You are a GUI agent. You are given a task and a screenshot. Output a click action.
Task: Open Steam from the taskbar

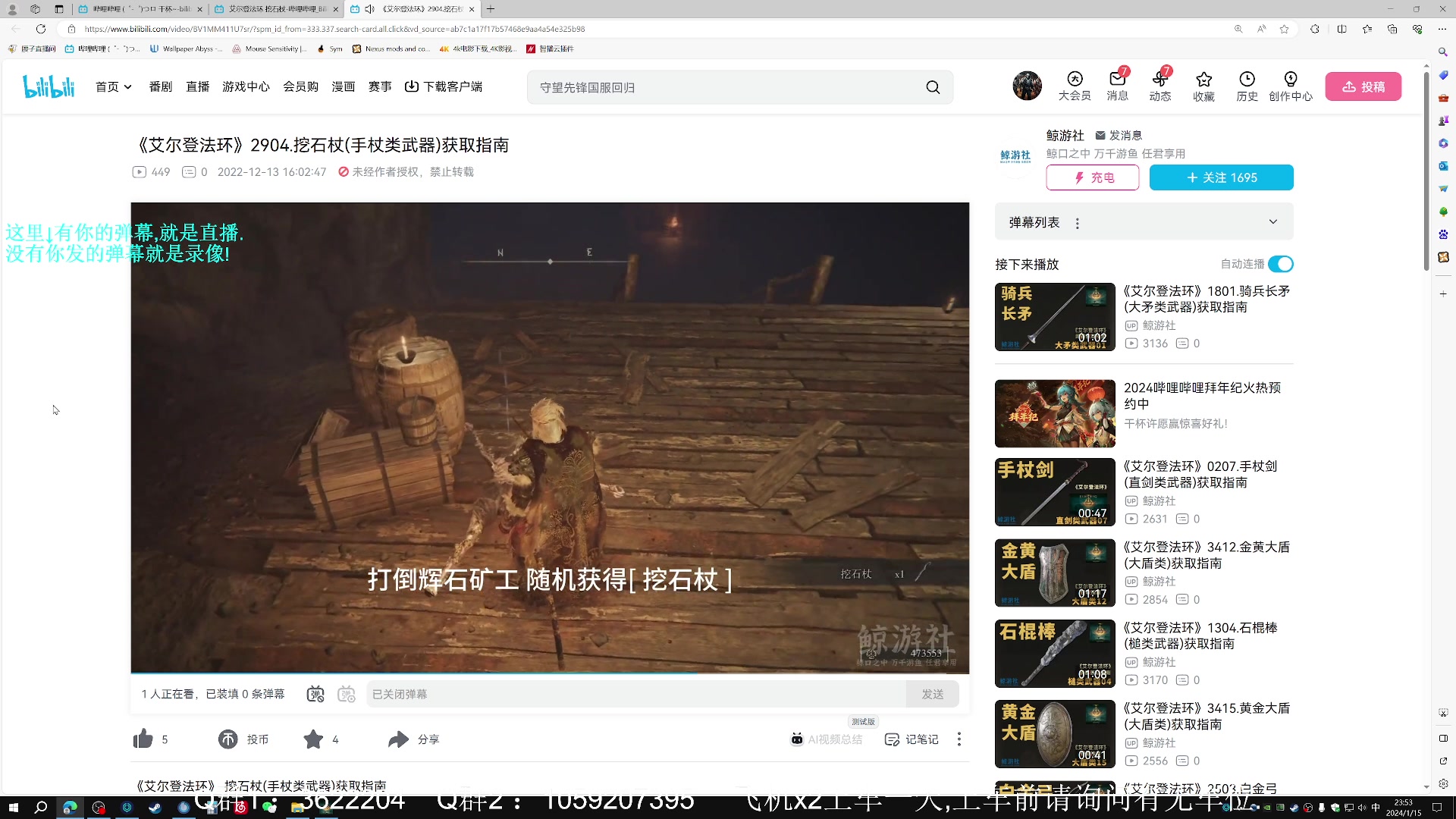tap(155, 808)
